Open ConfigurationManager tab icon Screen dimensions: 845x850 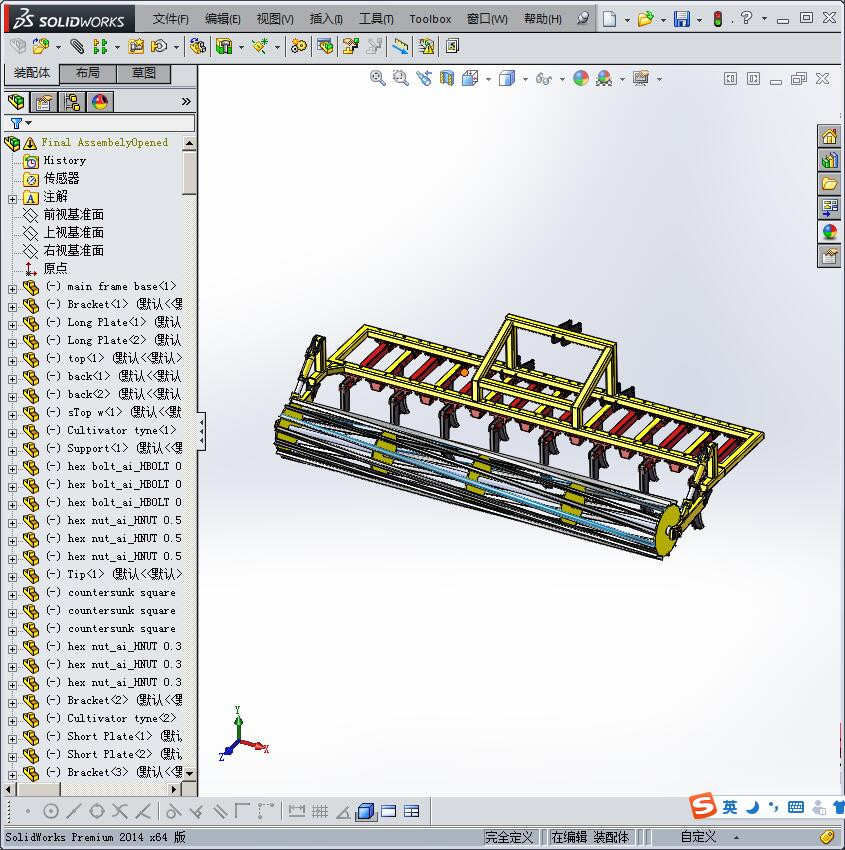[x=72, y=102]
